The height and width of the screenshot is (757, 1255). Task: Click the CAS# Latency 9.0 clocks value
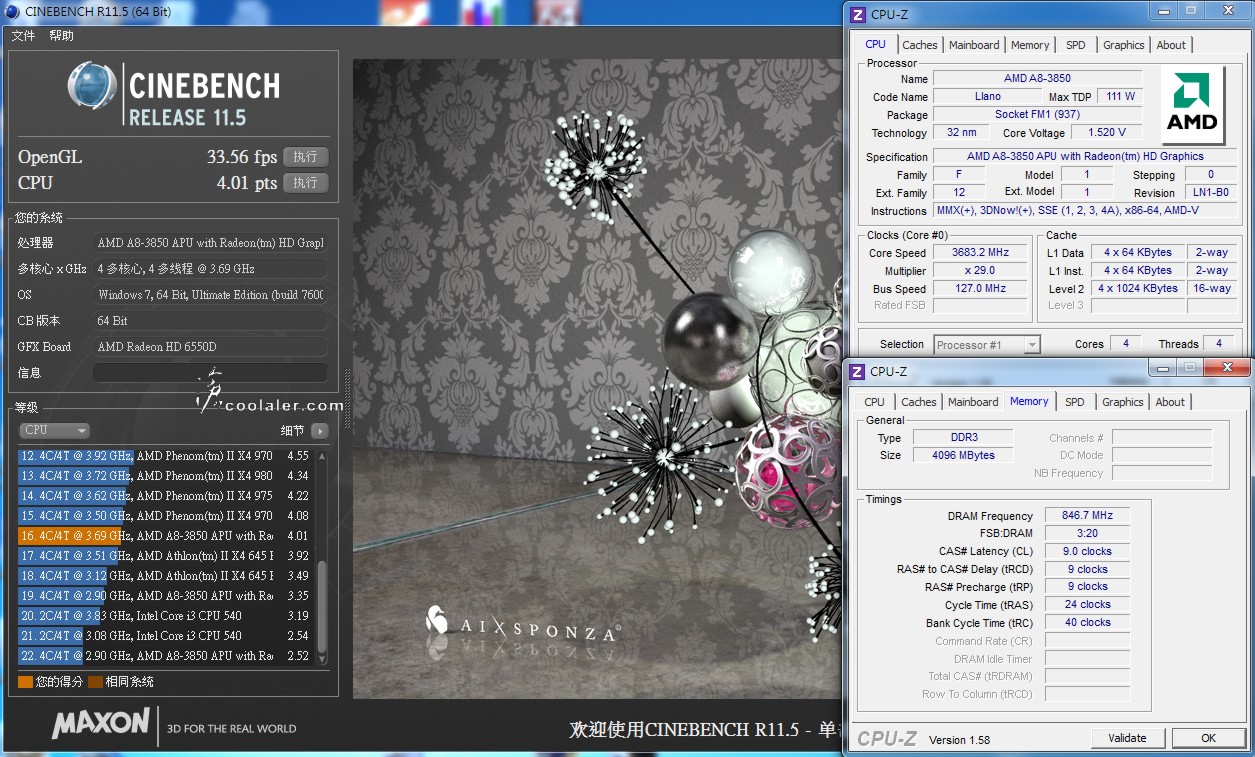(x=1088, y=552)
